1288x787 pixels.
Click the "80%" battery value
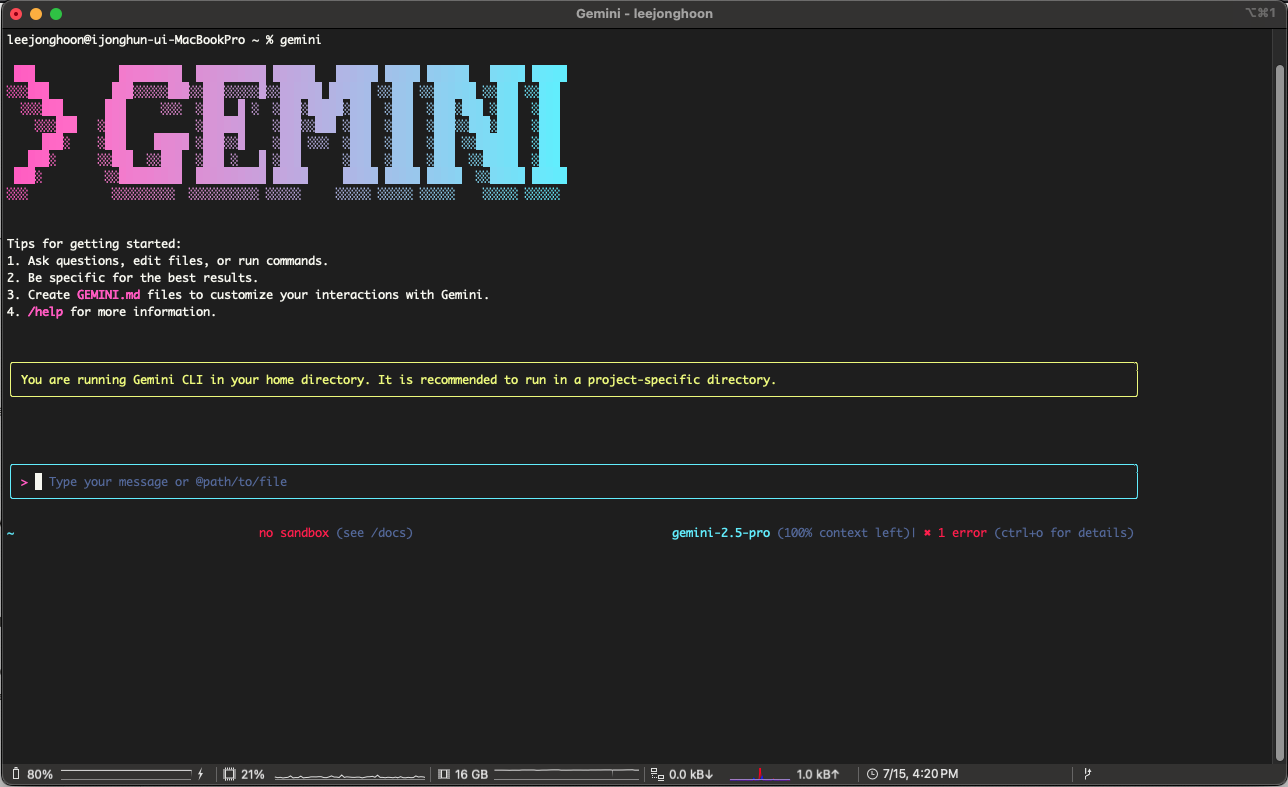point(40,774)
